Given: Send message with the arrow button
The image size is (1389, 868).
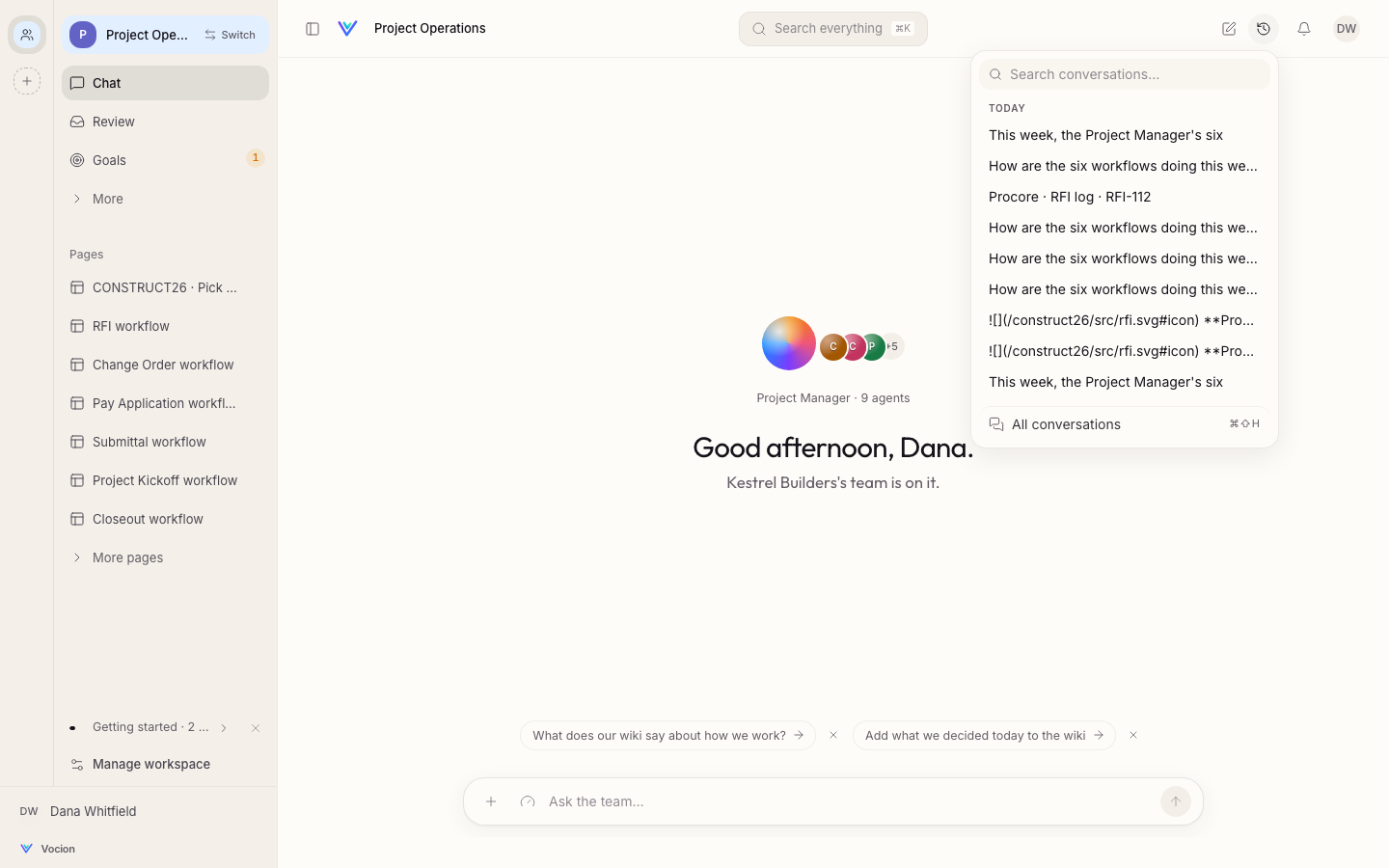Looking at the screenshot, I should coord(1176,801).
